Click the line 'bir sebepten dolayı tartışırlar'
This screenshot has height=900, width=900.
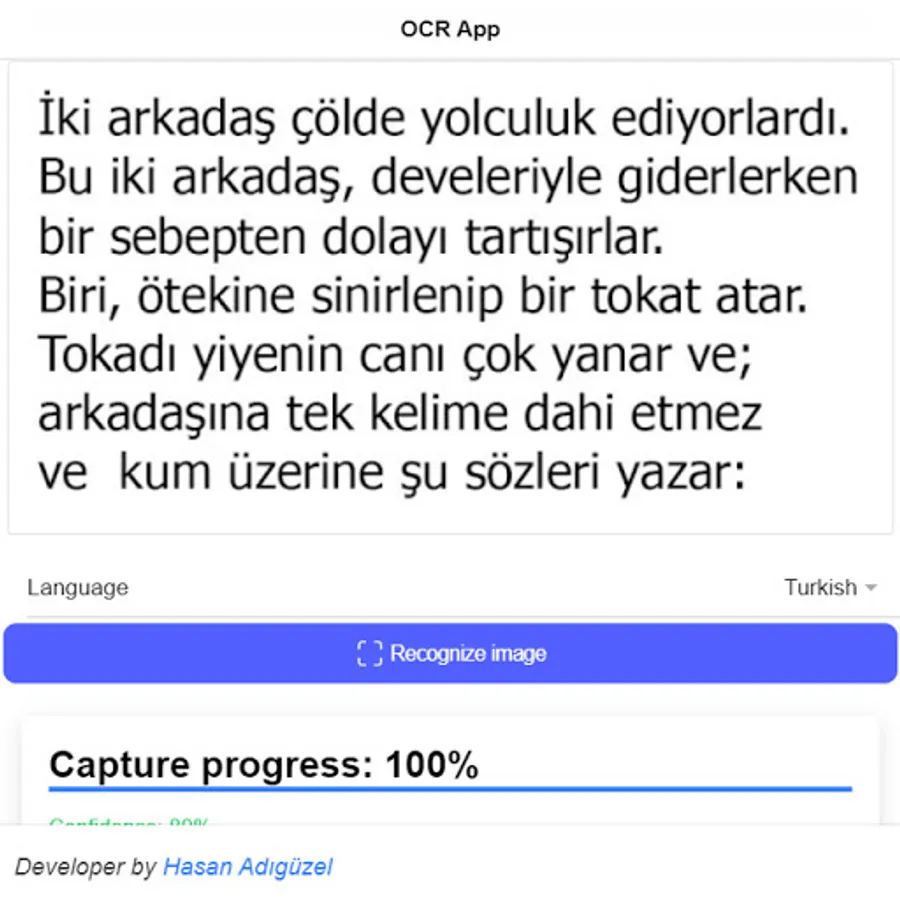click(351, 236)
